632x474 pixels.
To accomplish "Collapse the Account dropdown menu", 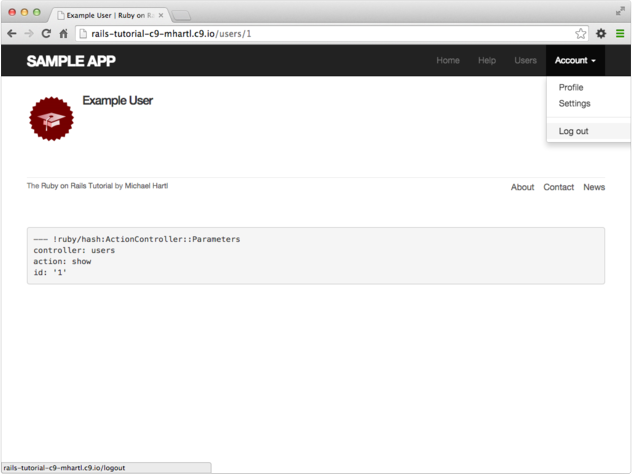I will click(x=575, y=60).
